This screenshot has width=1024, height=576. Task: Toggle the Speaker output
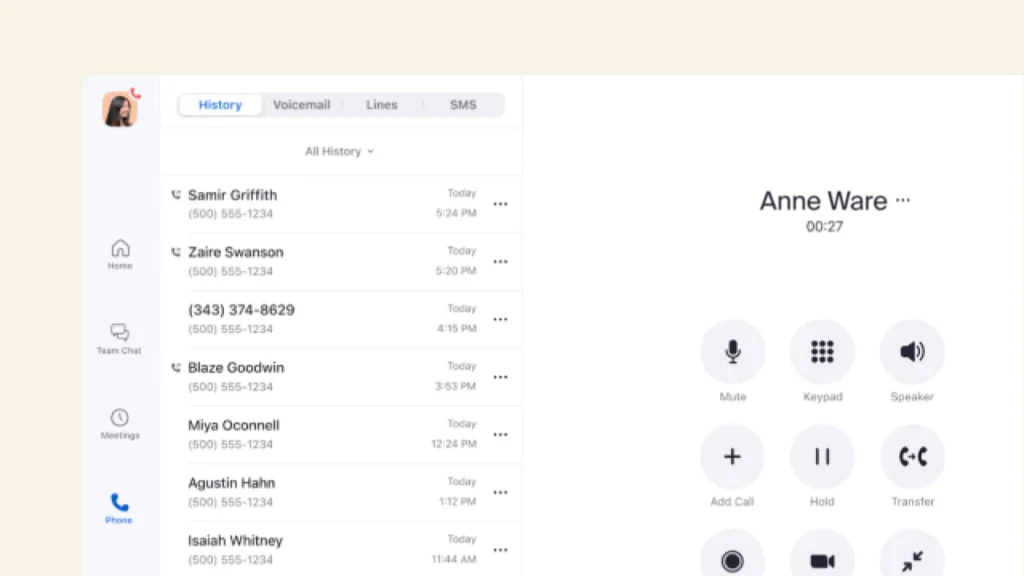click(x=912, y=352)
